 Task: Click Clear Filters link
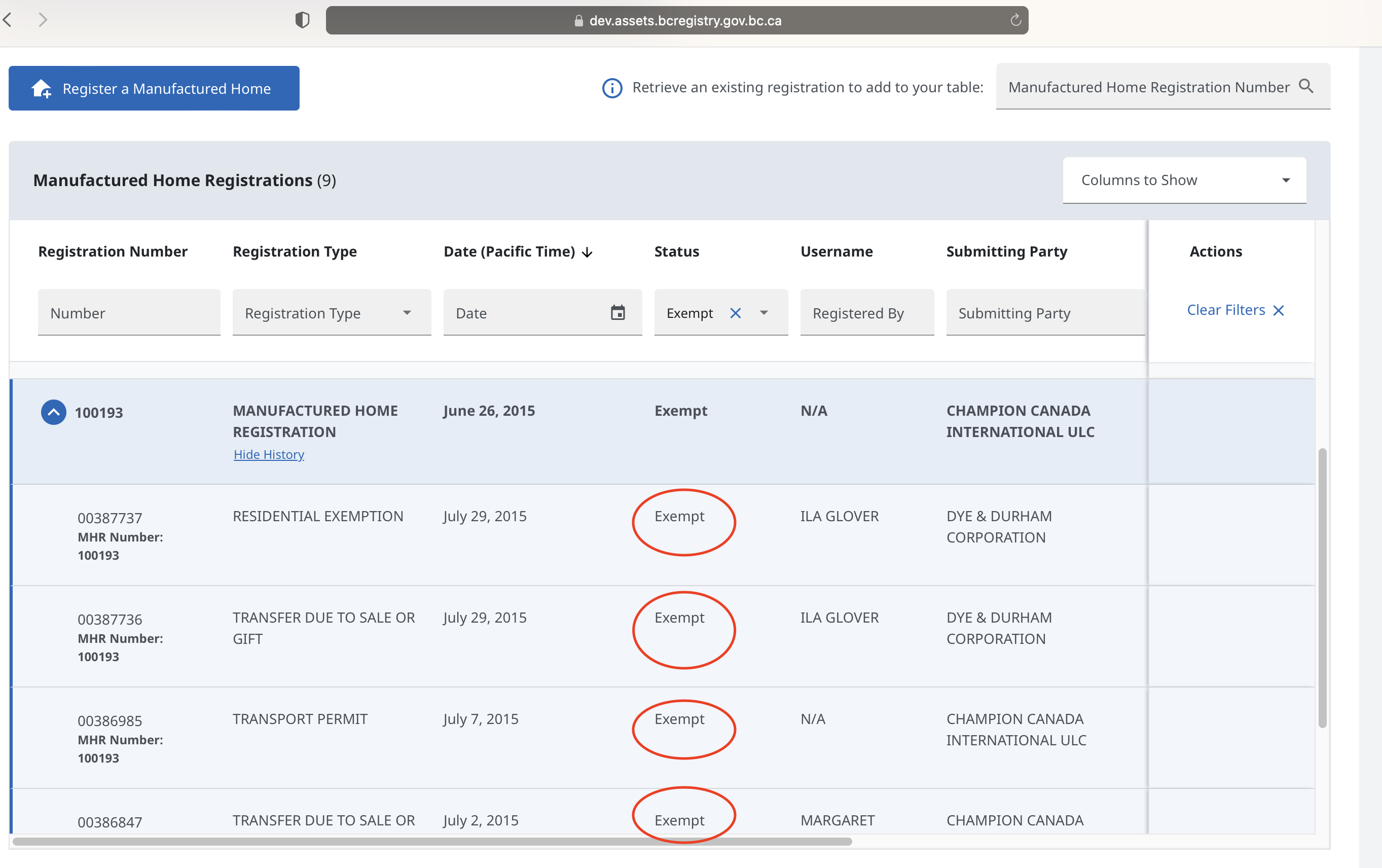1235,310
